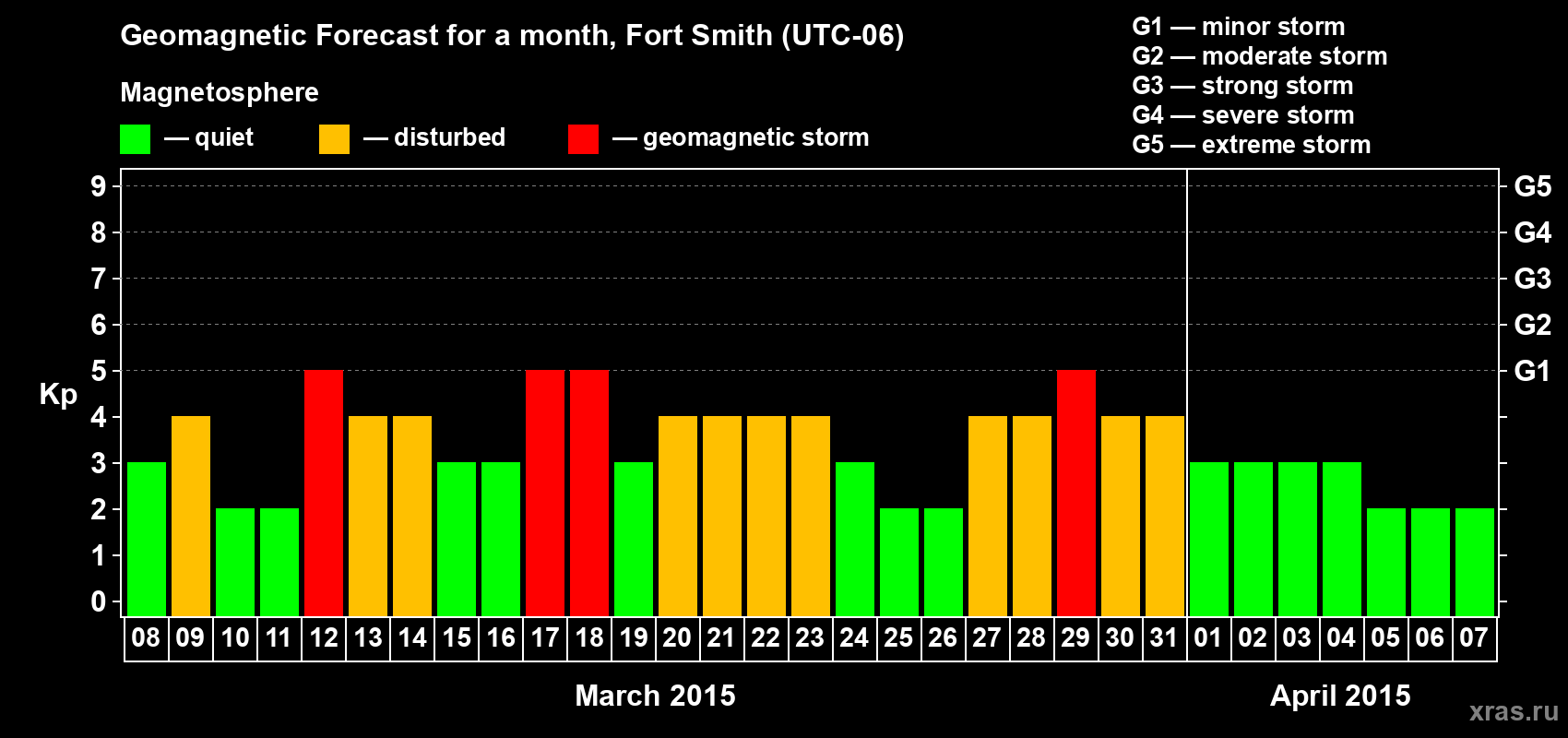Select the red bar for March 17
Screen dimensions: 1568x738
[545, 493]
